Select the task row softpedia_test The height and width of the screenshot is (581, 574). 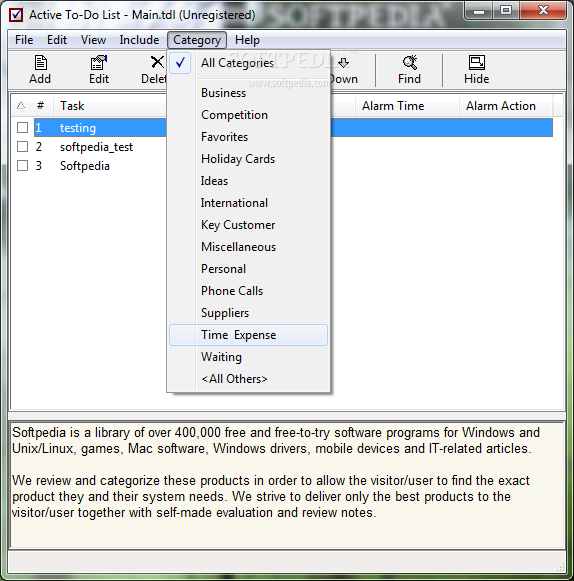(x=96, y=147)
